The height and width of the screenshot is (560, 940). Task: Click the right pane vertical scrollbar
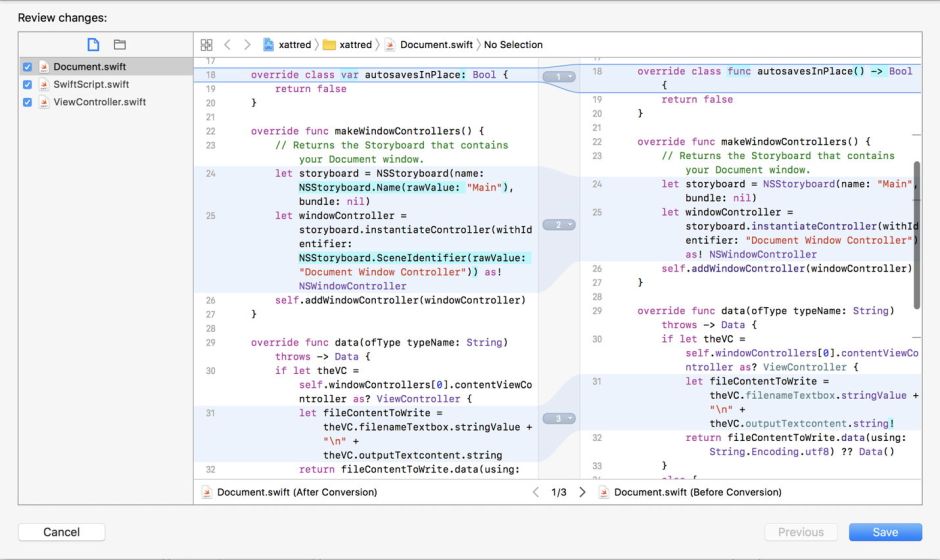click(916, 235)
